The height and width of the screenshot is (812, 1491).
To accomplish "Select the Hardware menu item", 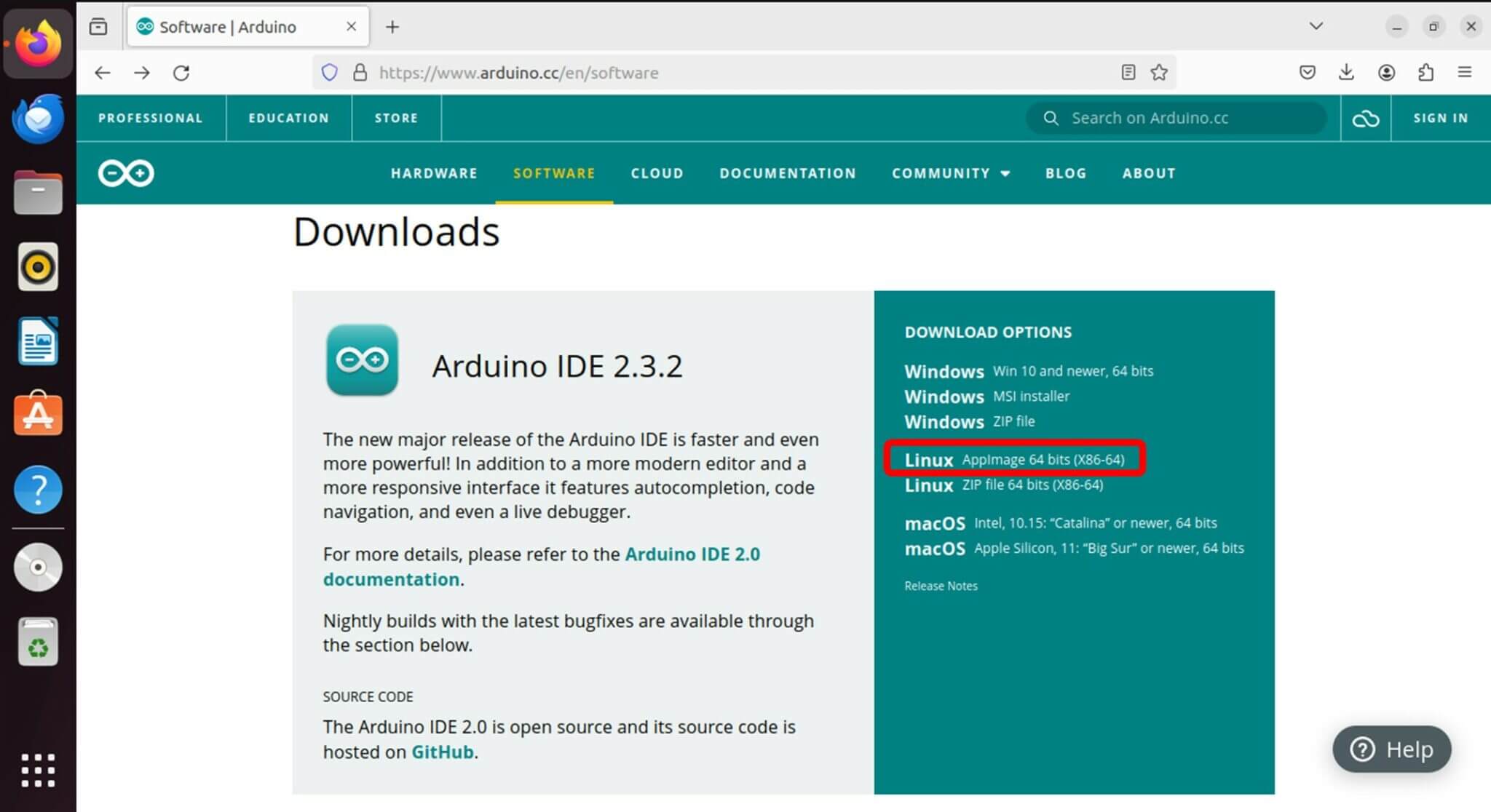I will (x=434, y=173).
